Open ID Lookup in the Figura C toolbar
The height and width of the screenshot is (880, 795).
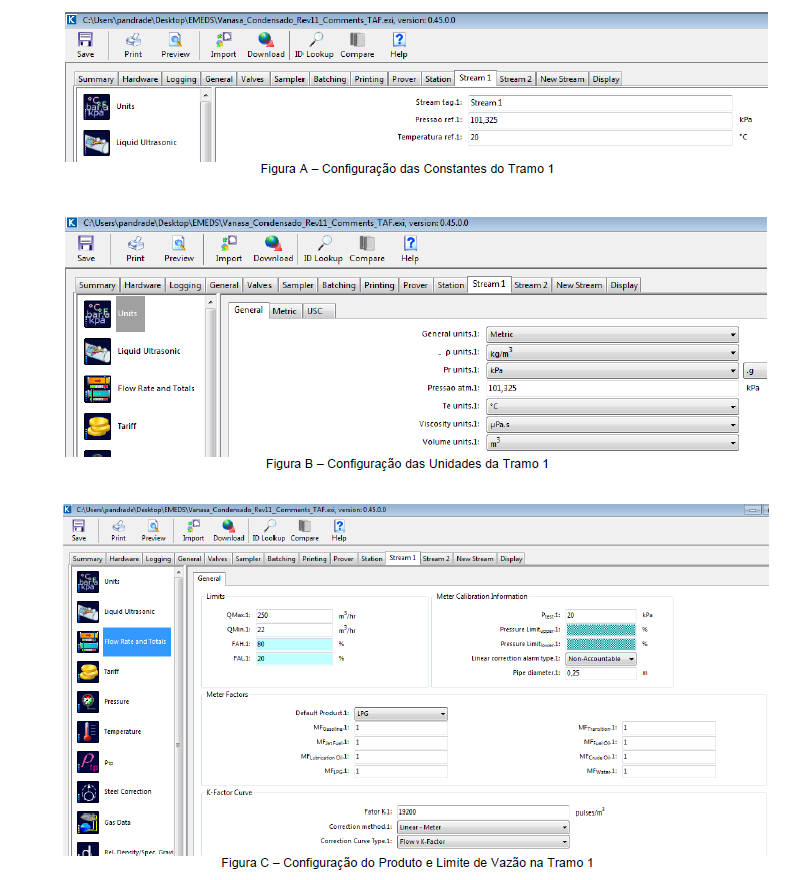pos(269,530)
